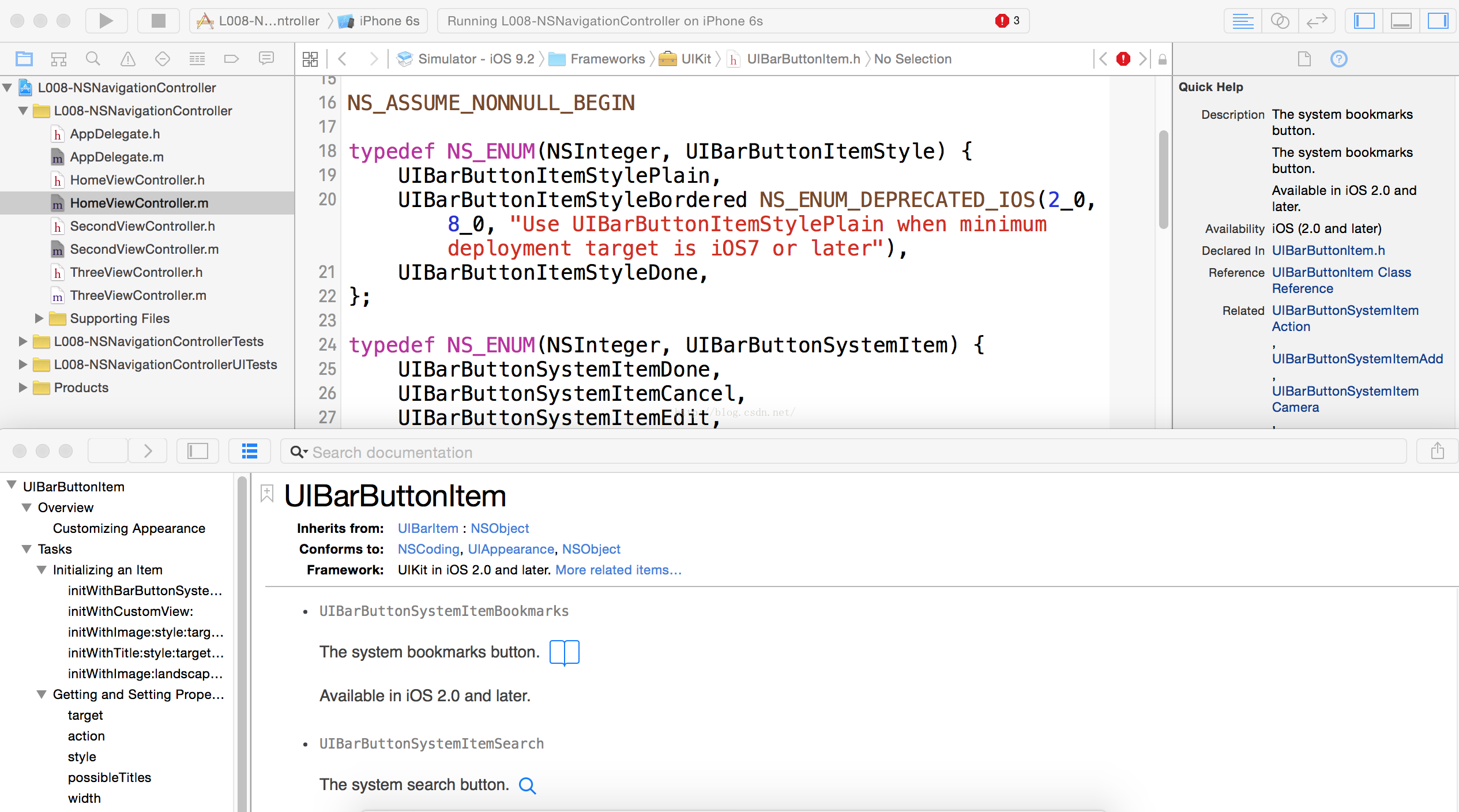Click Frameworks breadcrumb in jump bar
1459x812 pixels.
point(597,59)
